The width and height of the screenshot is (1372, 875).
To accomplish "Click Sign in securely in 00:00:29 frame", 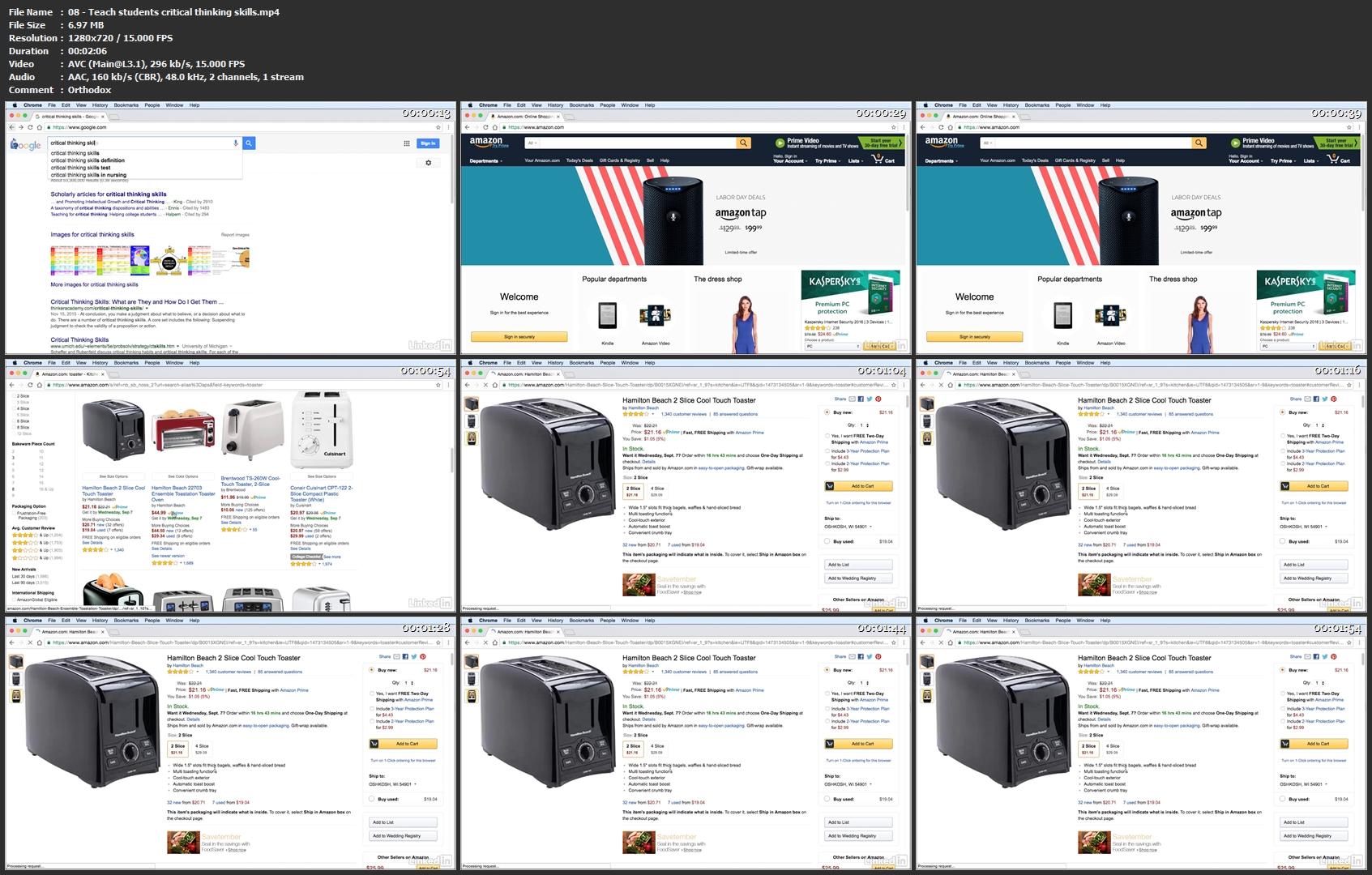I will [x=519, y=336].
